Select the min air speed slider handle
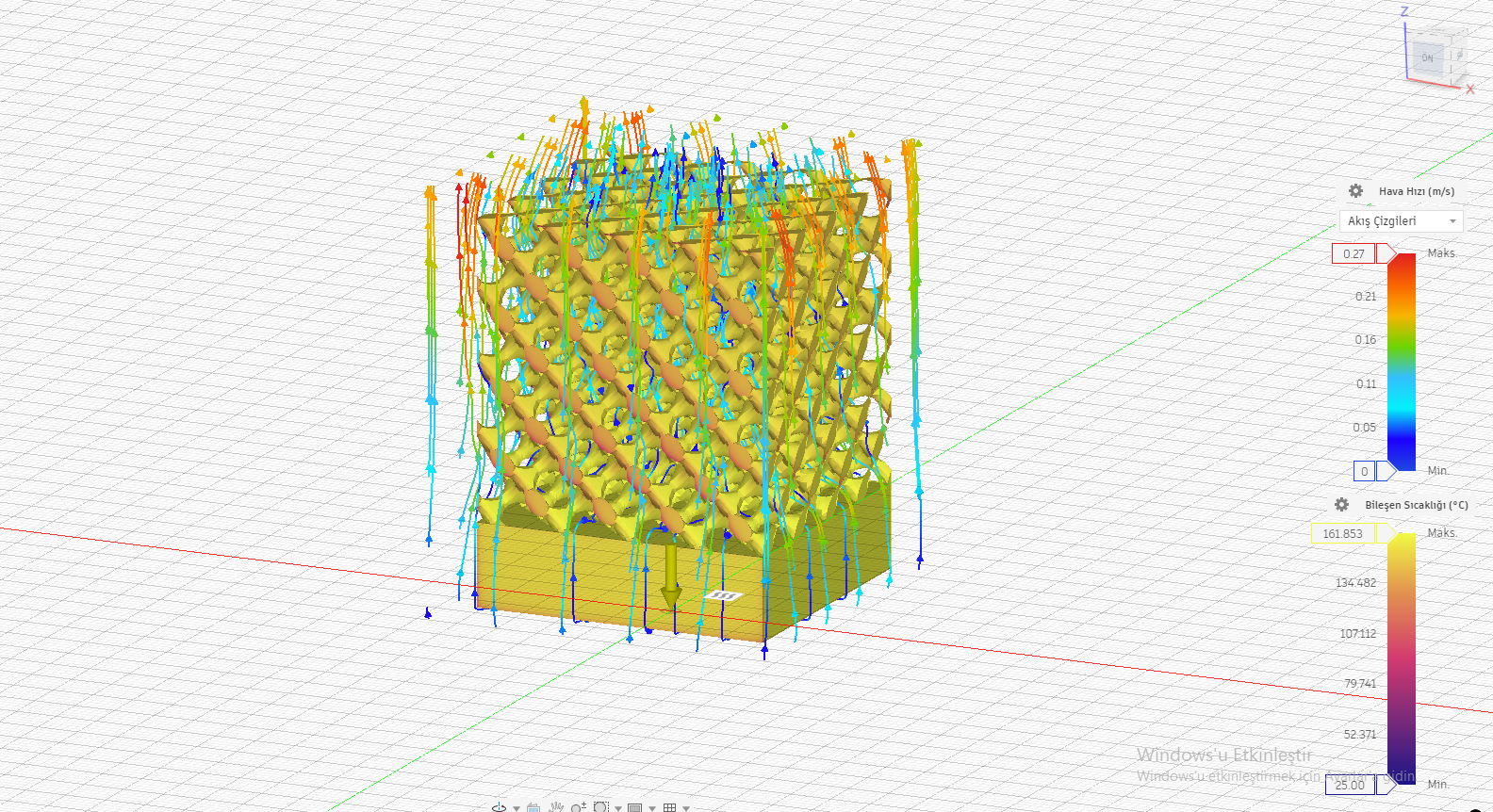The height and width of the screenshot is (812, 1493). pos(1386,471)
